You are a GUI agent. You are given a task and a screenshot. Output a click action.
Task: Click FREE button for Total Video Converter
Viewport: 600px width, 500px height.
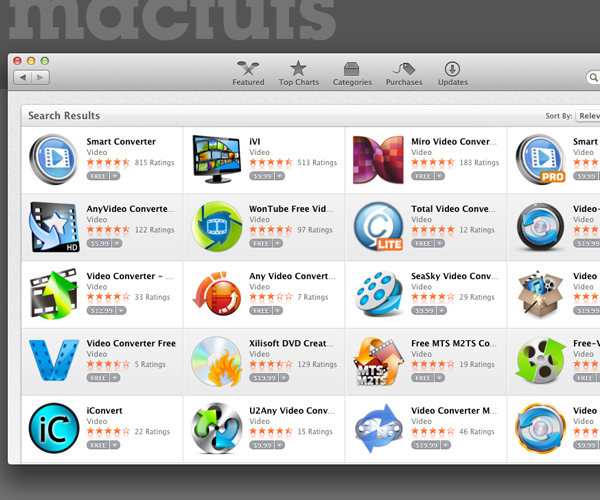[x=423, y=243]
